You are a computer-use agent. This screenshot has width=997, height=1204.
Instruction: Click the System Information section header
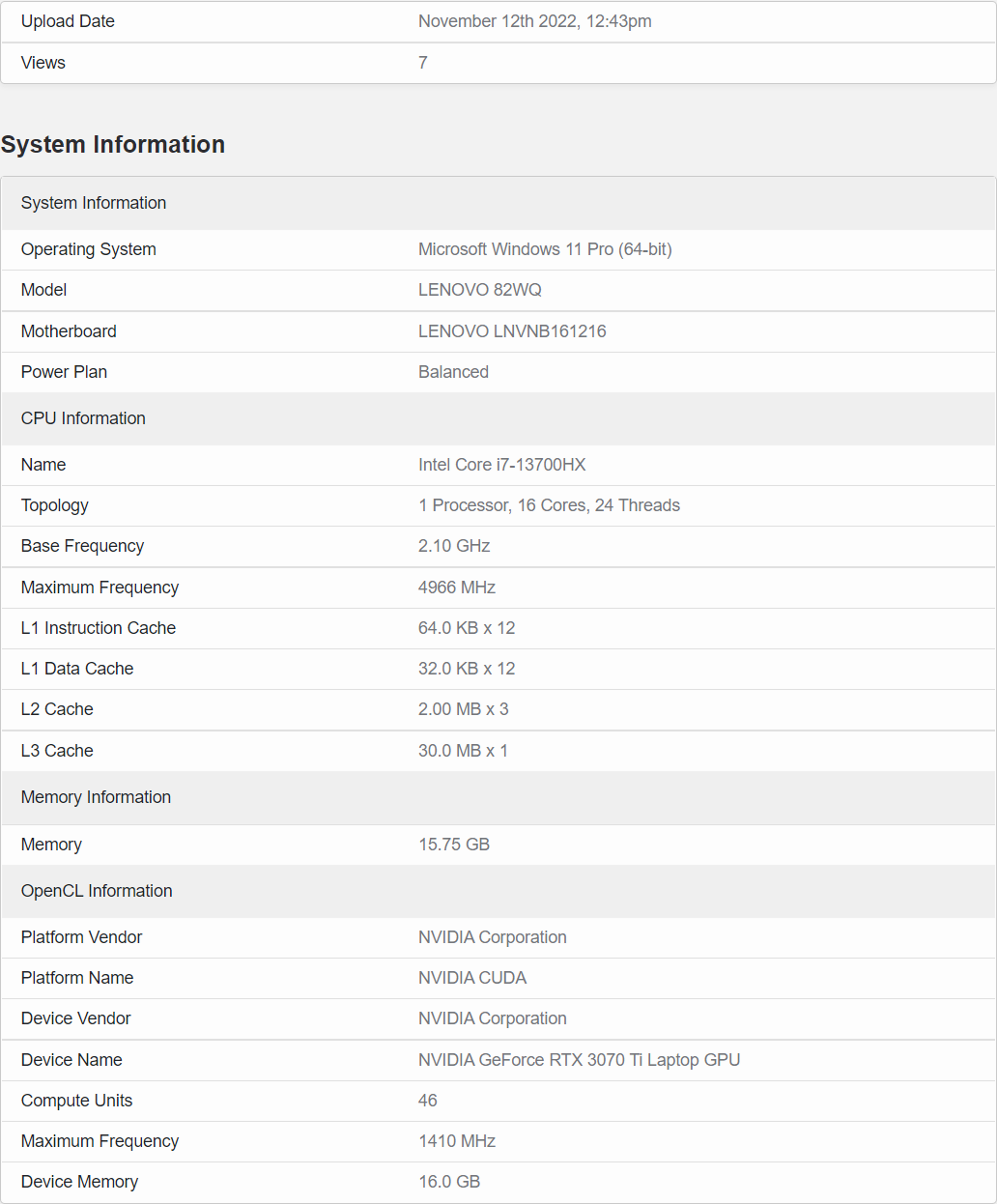point(113,144)
